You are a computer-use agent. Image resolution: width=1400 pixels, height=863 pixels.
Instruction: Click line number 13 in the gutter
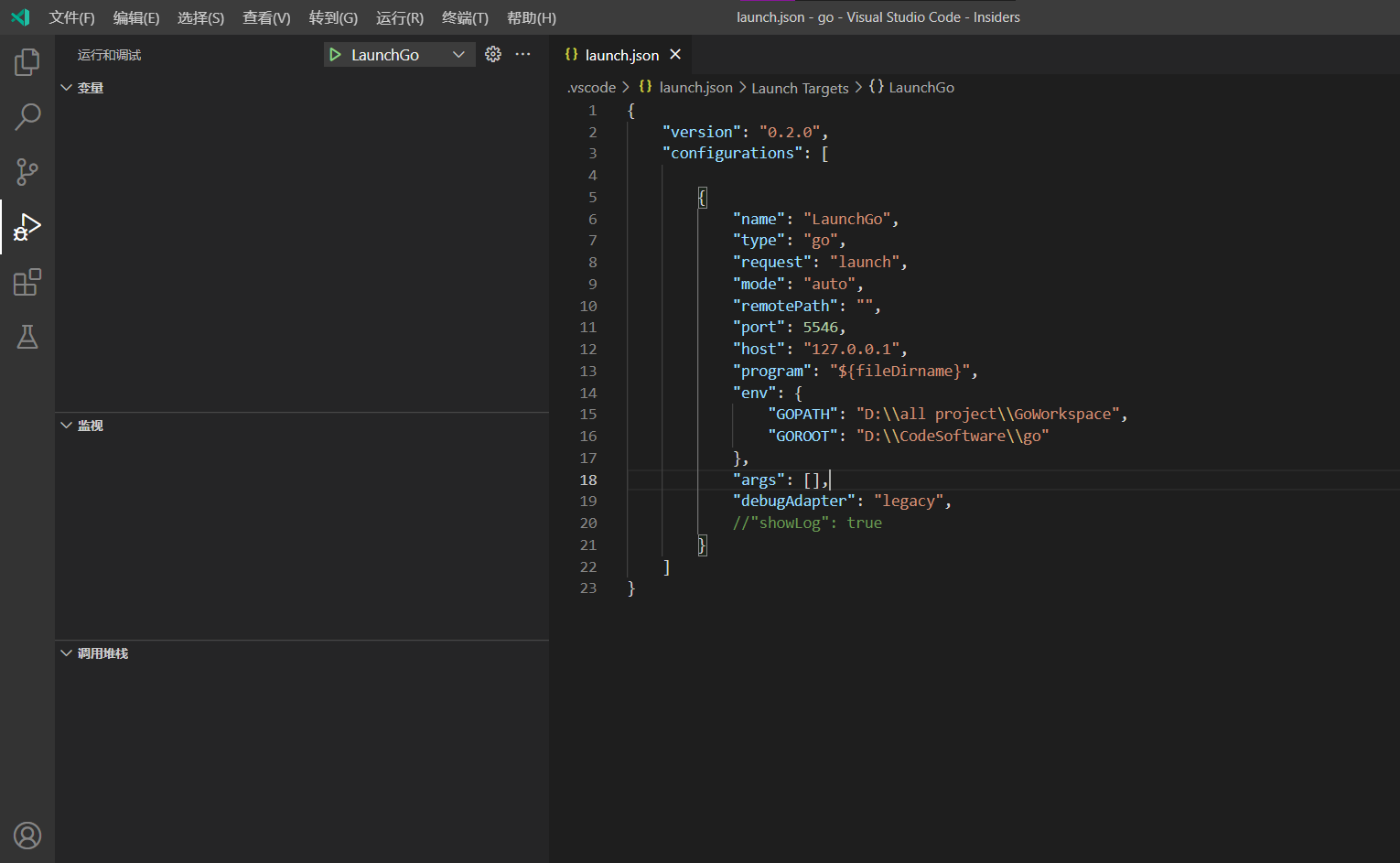[588, 371]
